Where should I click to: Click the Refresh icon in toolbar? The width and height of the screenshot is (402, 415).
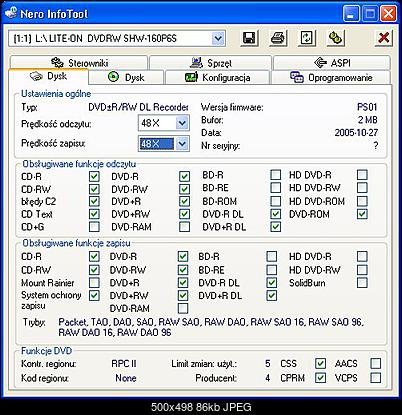tap(307, 38)
